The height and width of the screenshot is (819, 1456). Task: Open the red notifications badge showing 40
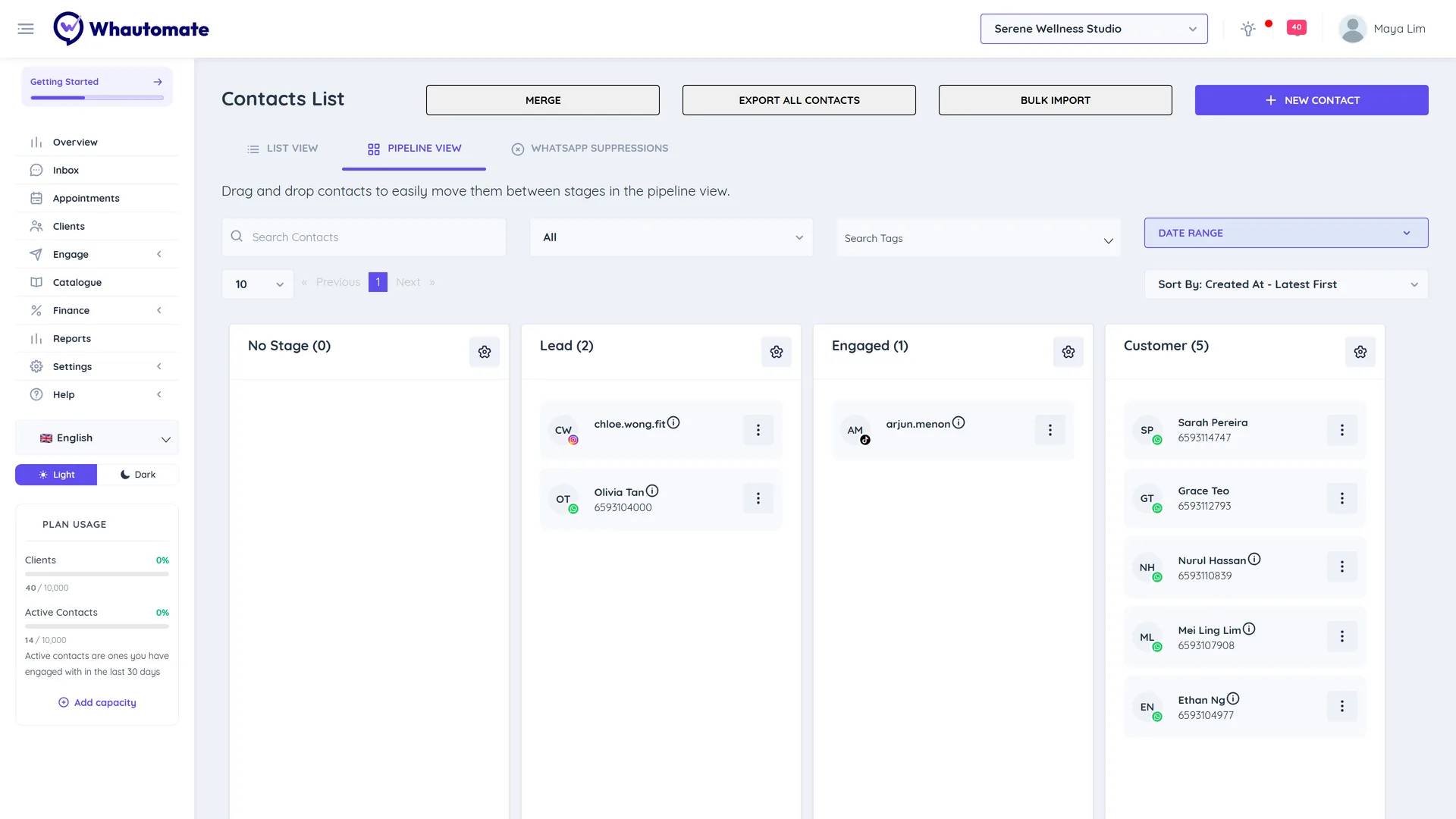[x=1297, y=28]
